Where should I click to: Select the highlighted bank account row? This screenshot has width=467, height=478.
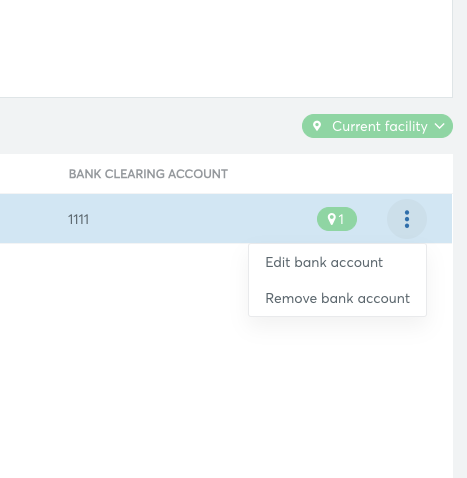pyautogui.click(x=226, y=219)
